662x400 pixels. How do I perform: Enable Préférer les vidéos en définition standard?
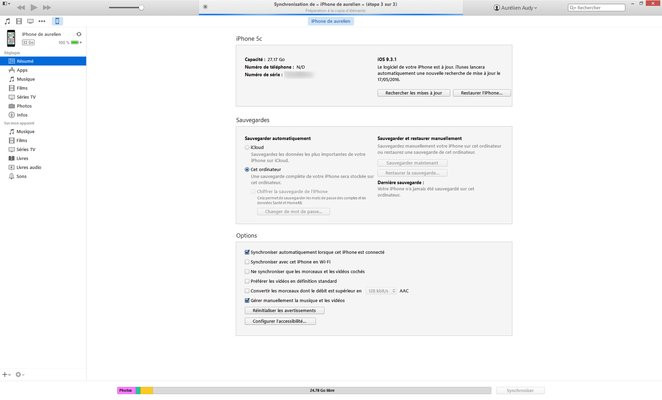click(247, 281)
